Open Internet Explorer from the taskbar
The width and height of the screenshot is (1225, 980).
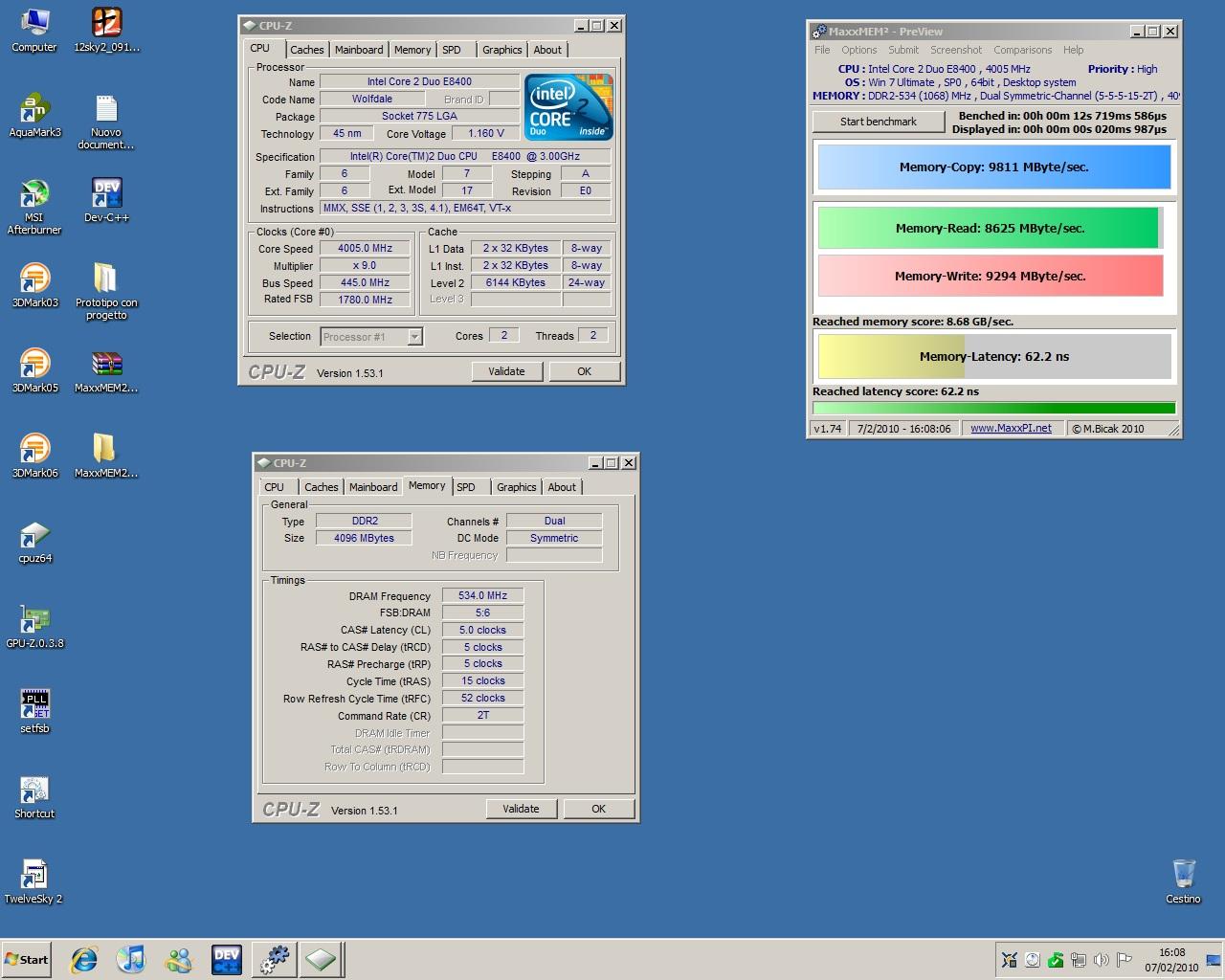pyautogui.click(x=85, y=959)
